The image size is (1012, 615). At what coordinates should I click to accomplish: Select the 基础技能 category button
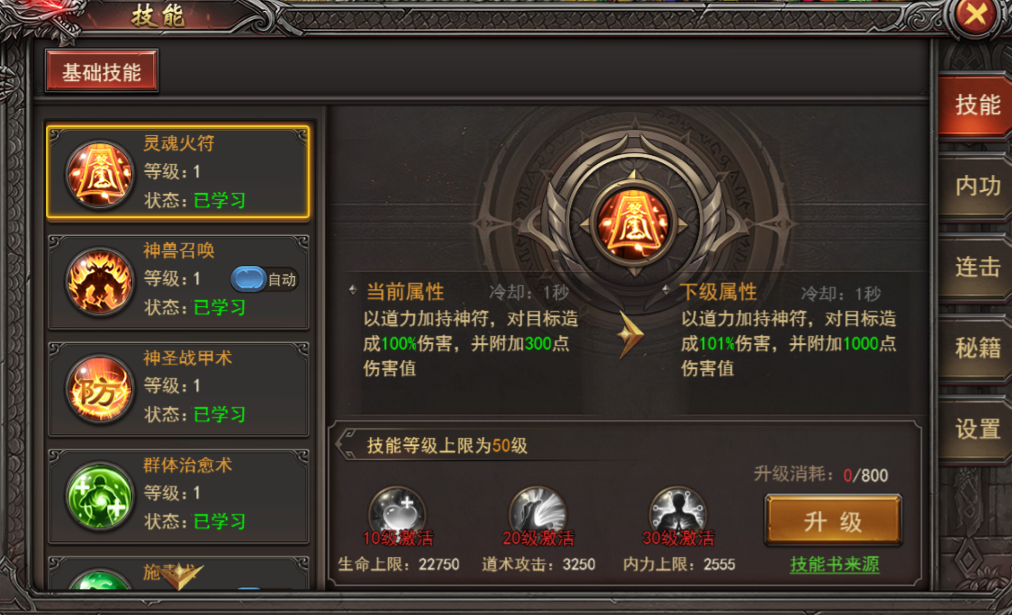pyautogui.click(x=102, y=72)
